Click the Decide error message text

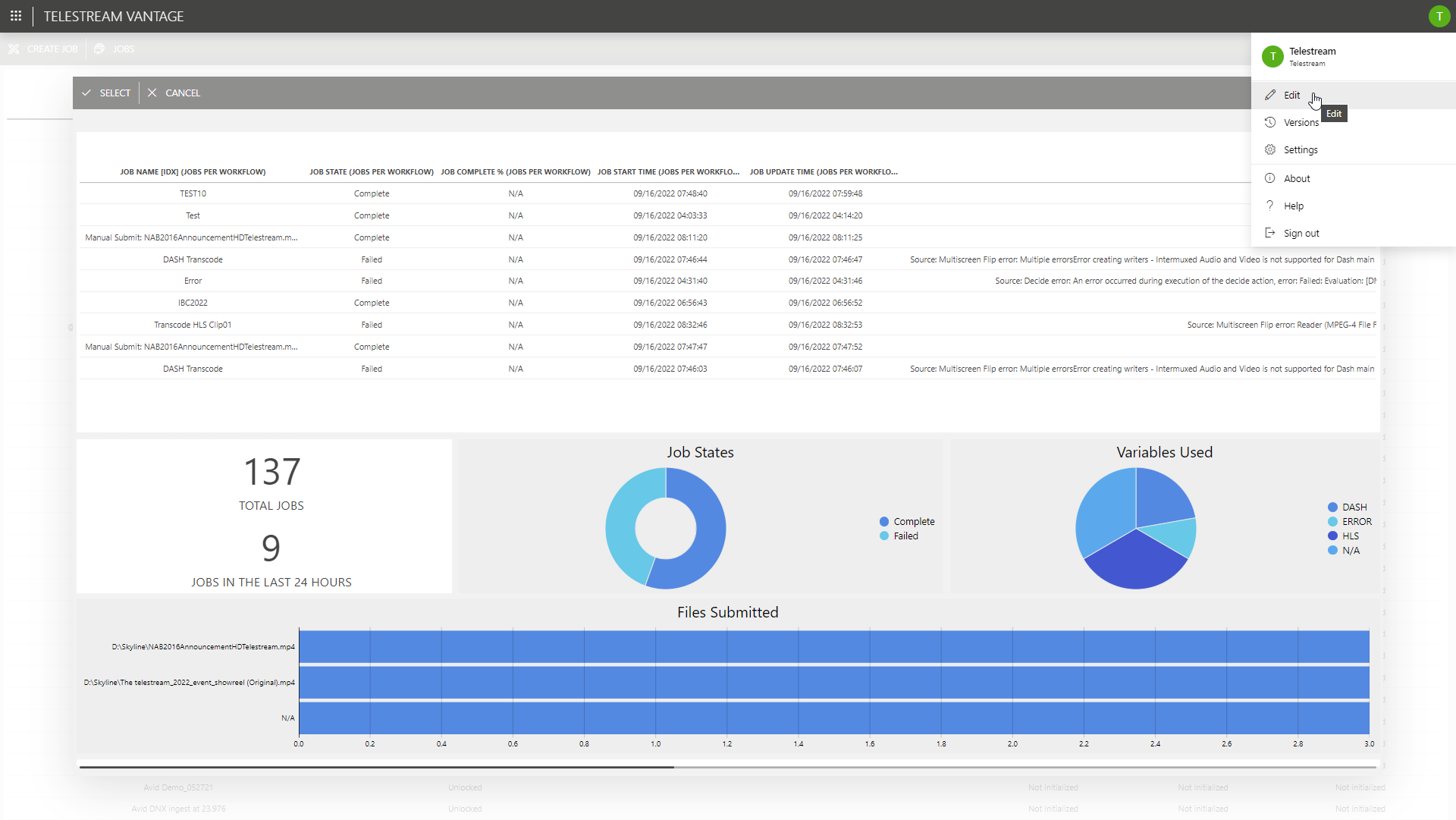(x=1185, y=281)
